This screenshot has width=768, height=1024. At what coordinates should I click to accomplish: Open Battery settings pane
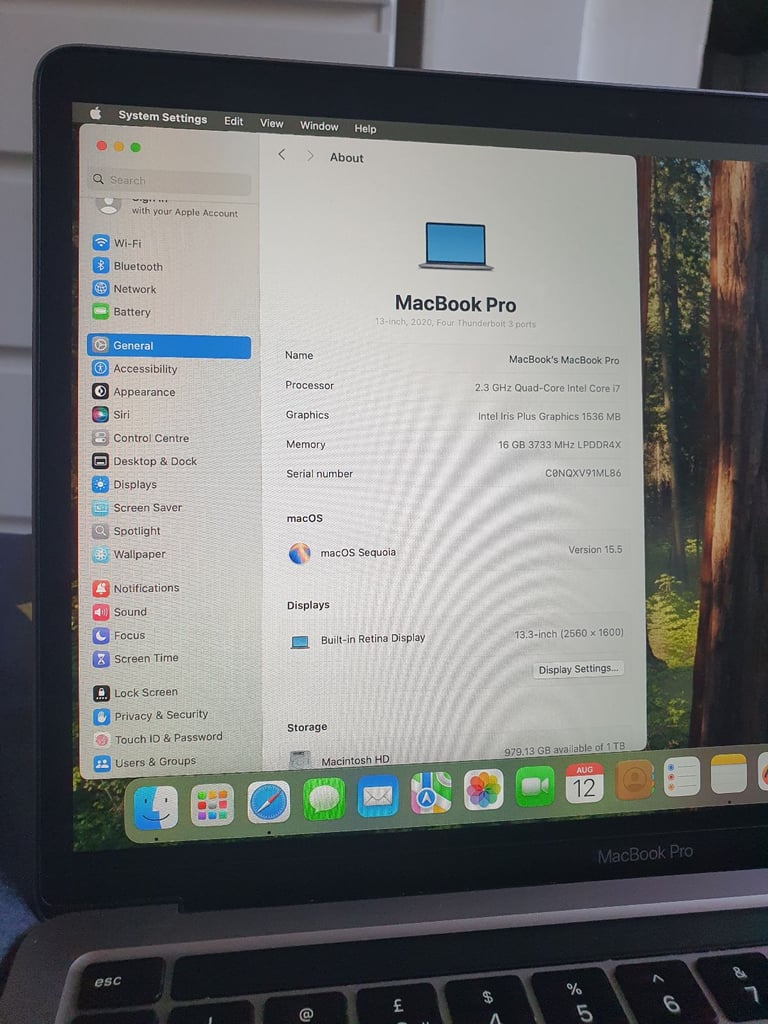121,312
